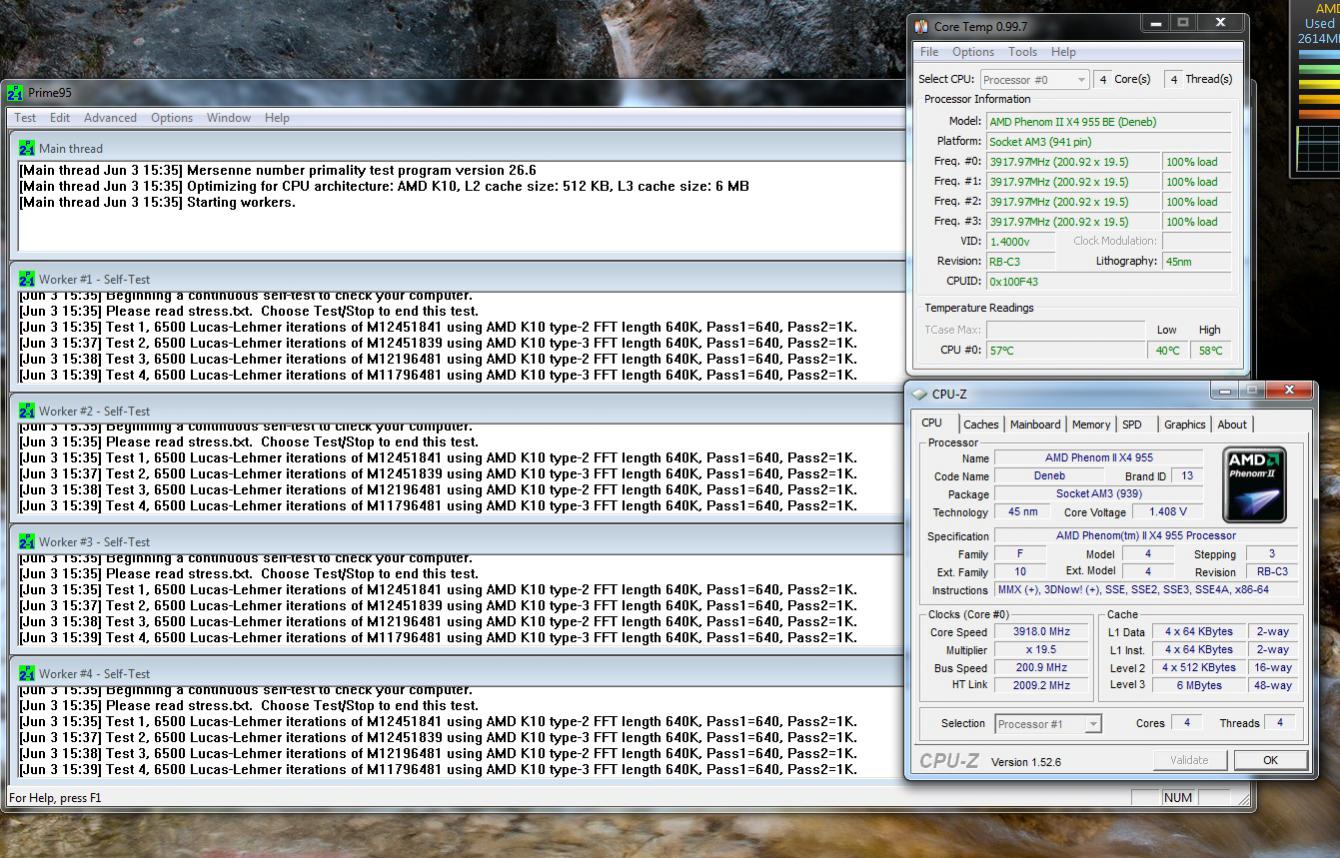Click the Main thread window icon
Viewport: 1340px width, 858px height.
click(27, 148)
